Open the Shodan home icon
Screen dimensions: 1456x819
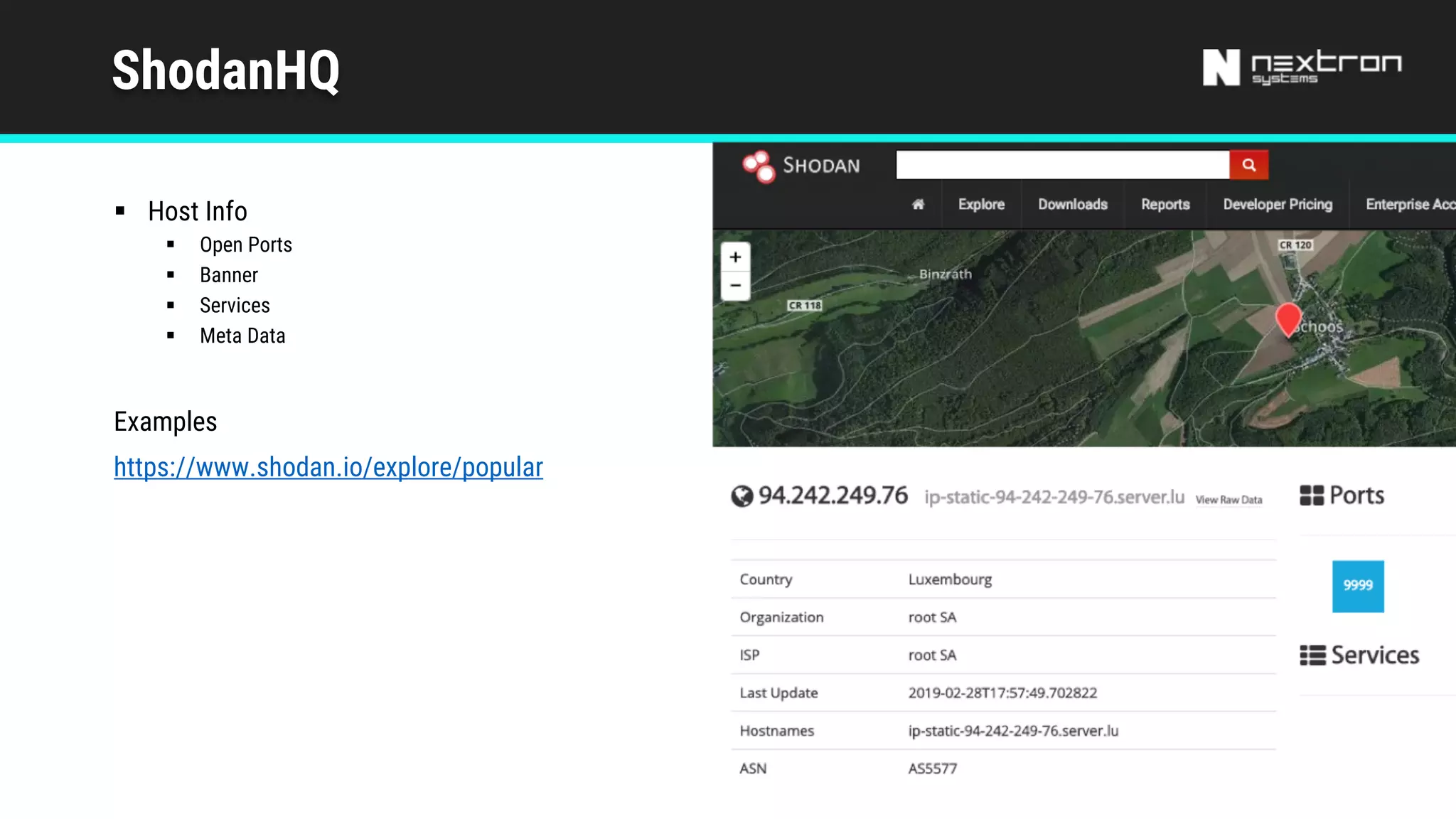pos(918,205)
